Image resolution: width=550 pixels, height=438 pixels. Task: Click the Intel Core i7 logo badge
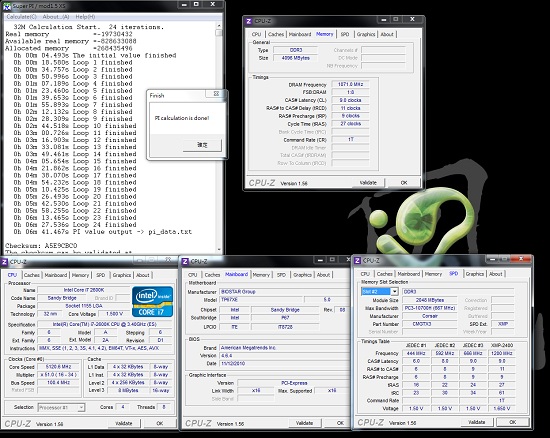(x=153, y=302)
